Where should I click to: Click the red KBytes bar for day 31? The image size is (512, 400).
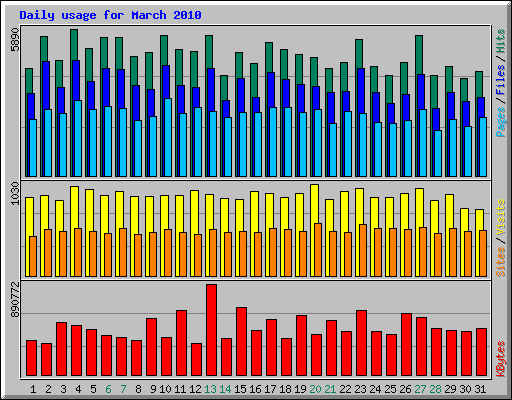click(x=481, y=352)
